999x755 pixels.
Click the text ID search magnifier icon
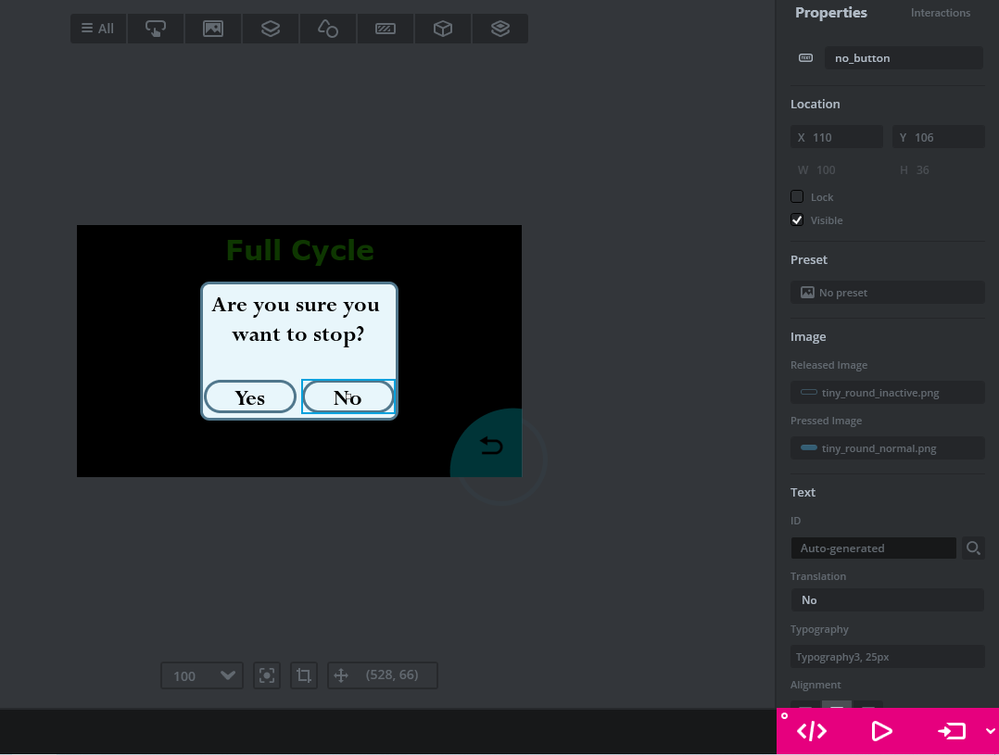[973, 548]
